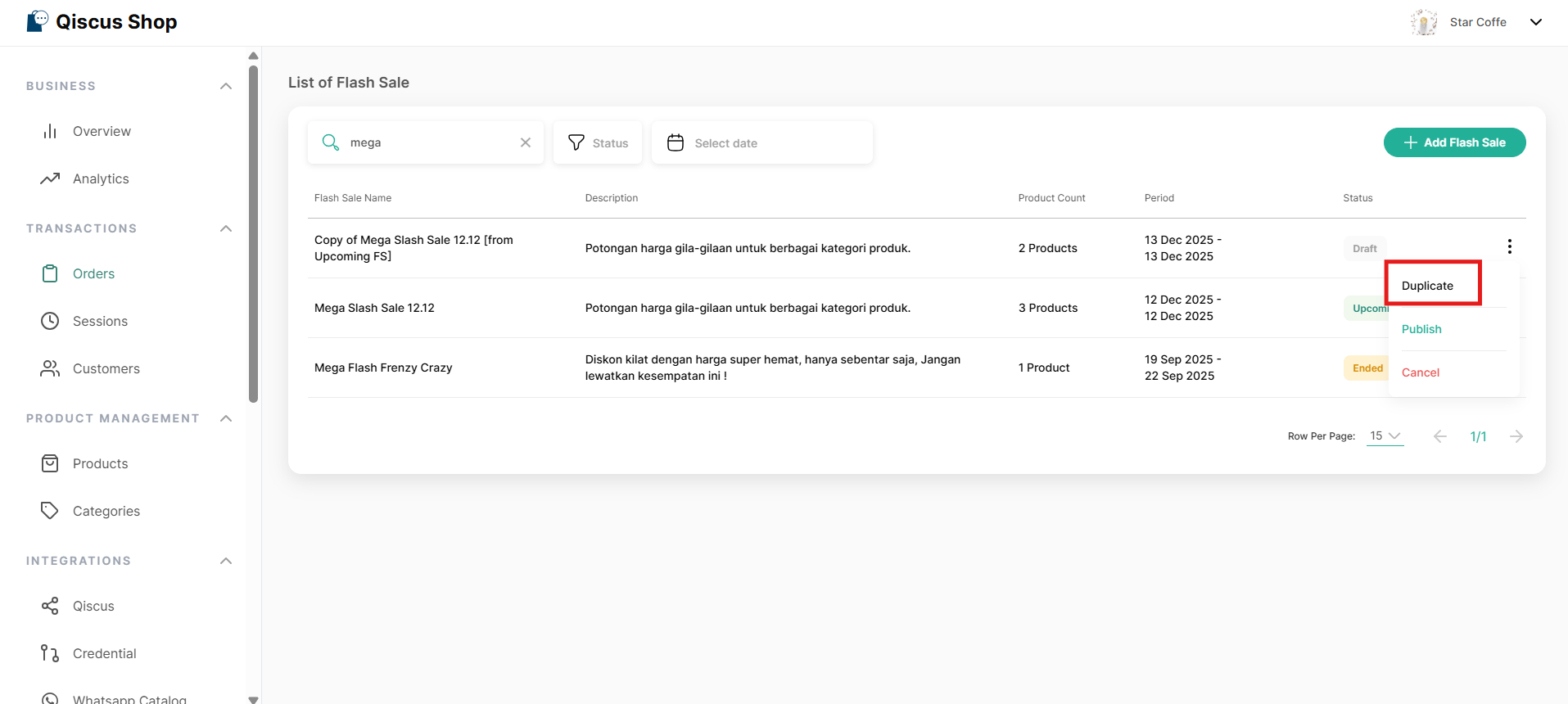
Task: Collapse the Business section
Action: click(x=226, y=86)
